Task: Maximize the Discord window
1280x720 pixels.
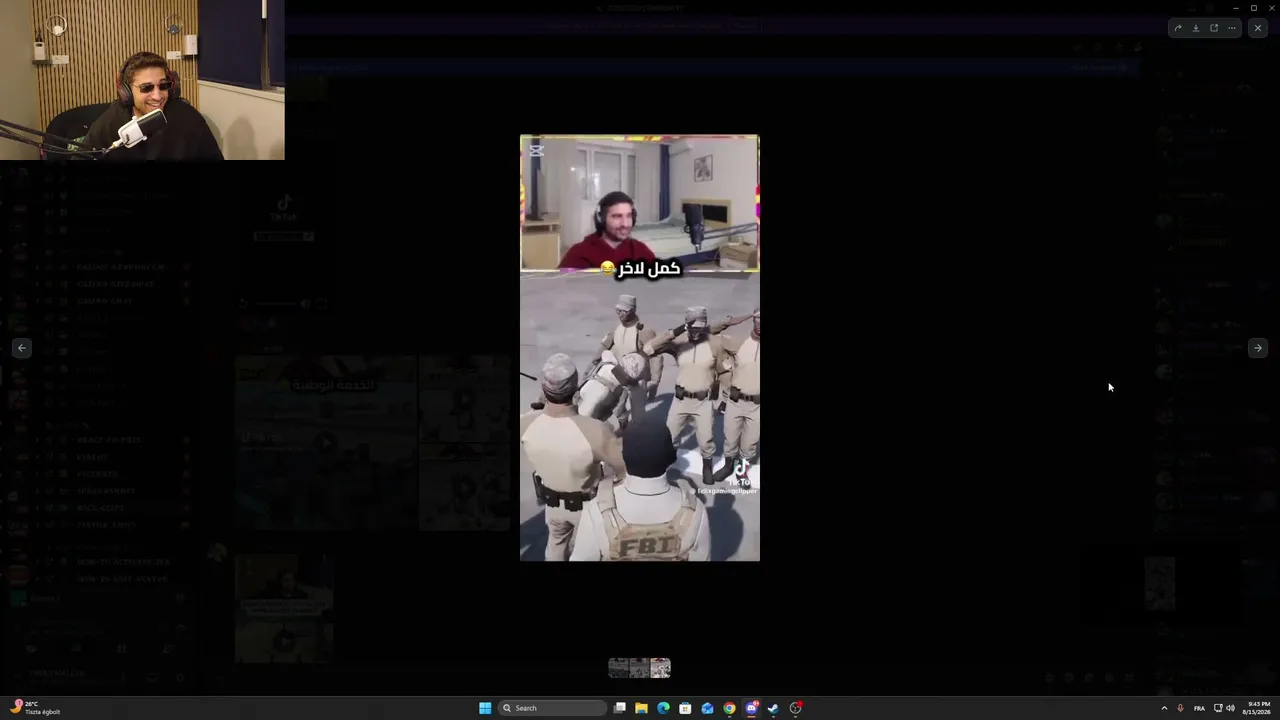Action: click(x=1254, y=8)
